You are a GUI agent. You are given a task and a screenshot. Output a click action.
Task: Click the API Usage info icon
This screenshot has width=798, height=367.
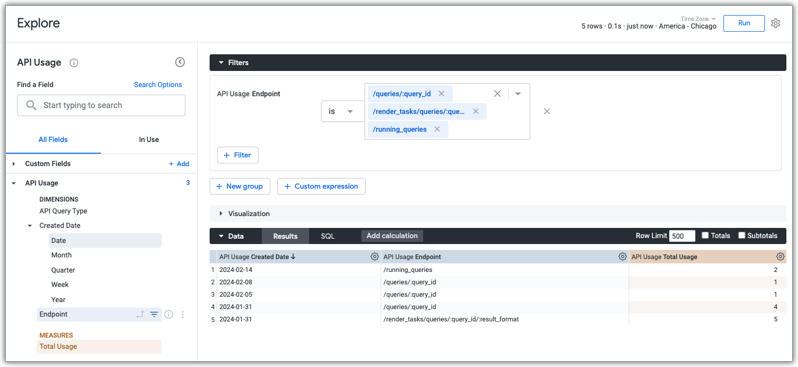[x=74, y=63]
